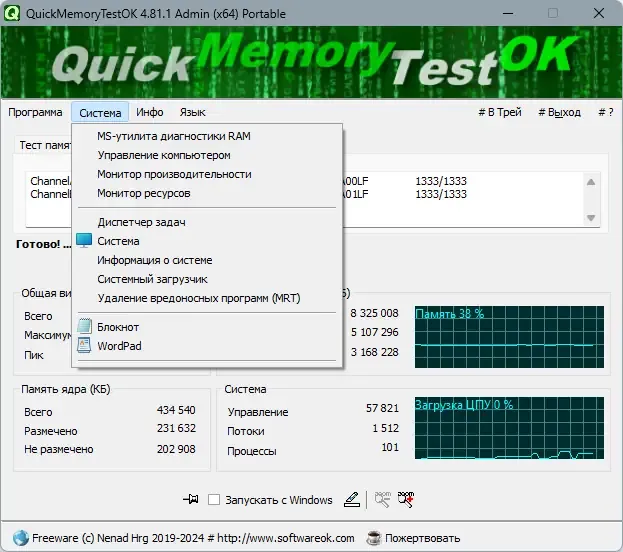Click the QuickMemoryTestOK title bar app icon
Viewport: 623px width, 552px height.
pyautogui.click(x=12, y=13)
